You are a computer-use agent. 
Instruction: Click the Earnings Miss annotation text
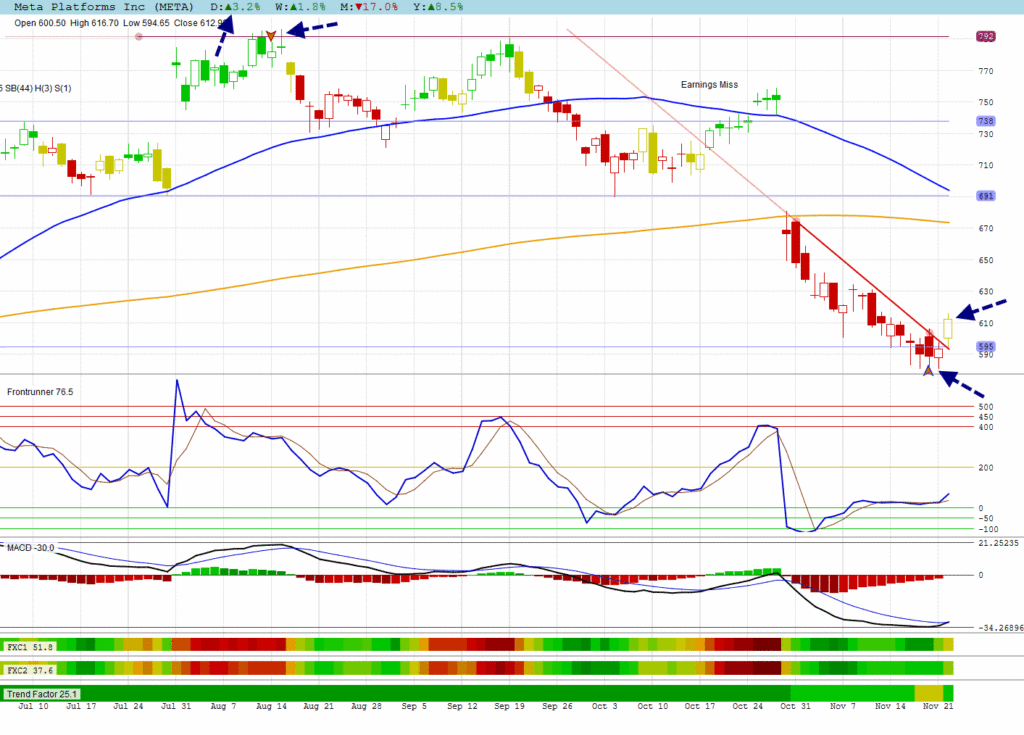[x=709, y=85]
